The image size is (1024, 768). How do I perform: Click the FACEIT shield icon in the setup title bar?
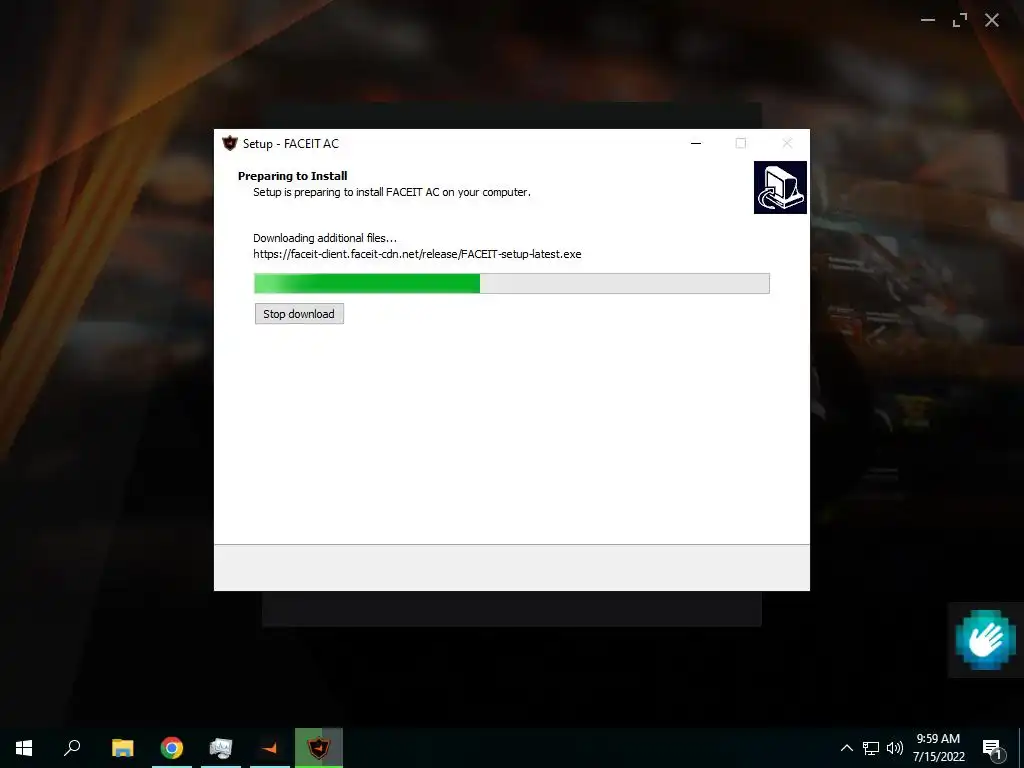(230, 143)
